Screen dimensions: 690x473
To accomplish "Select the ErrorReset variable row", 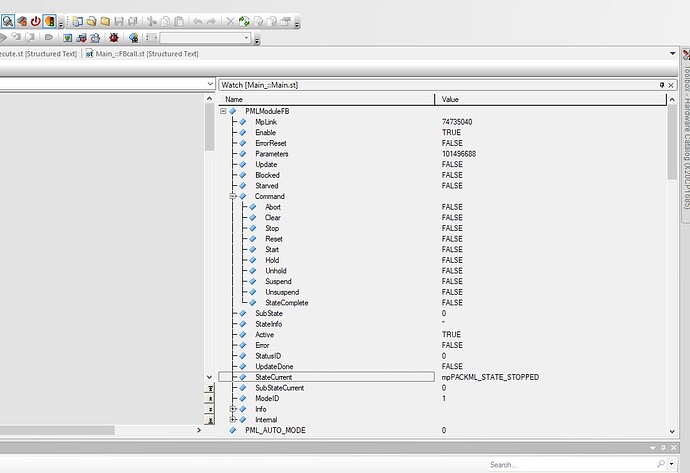I will click(271, 143).
